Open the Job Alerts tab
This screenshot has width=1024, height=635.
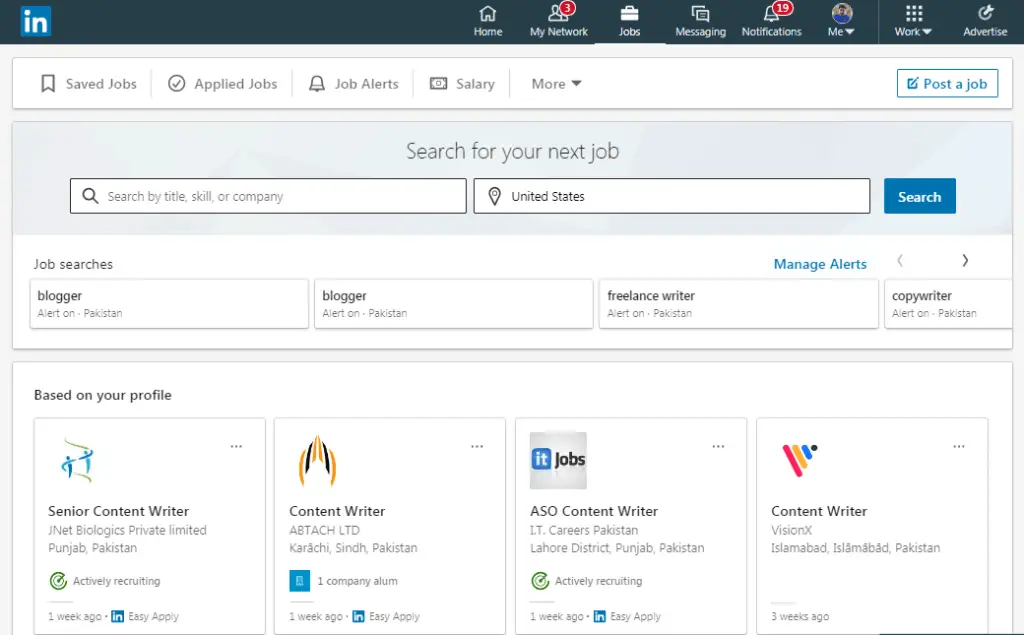coord(353,84)
